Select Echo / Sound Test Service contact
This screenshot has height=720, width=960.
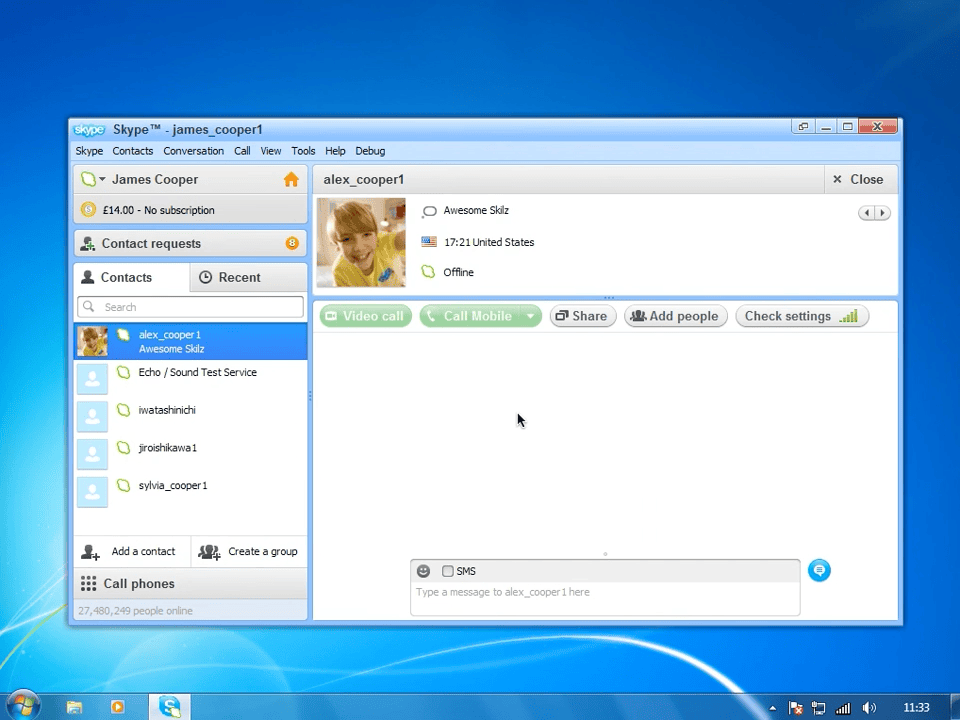(190, 379)
